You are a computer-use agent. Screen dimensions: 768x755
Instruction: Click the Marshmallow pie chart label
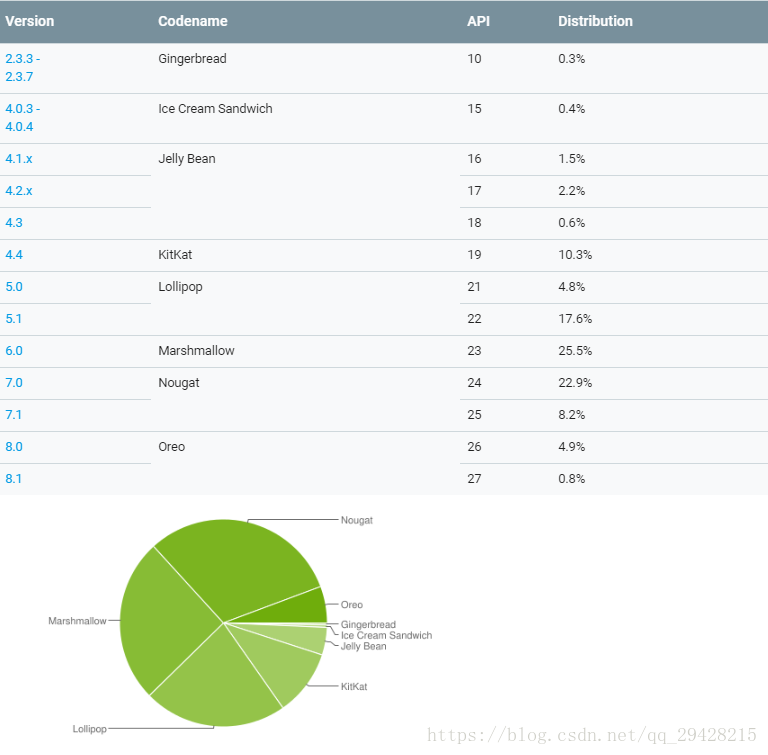pos(77,621)
